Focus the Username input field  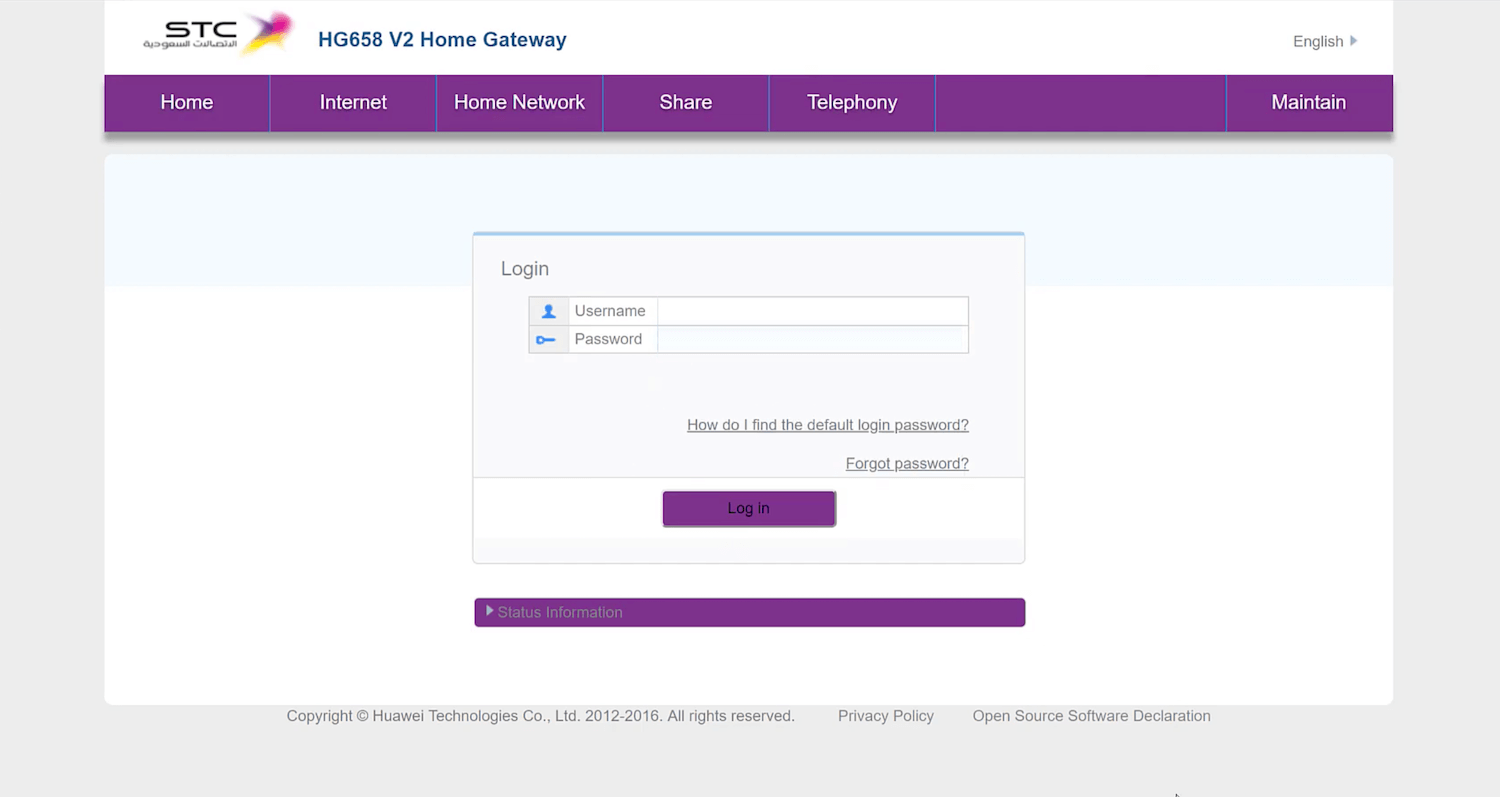coord(812,311)
